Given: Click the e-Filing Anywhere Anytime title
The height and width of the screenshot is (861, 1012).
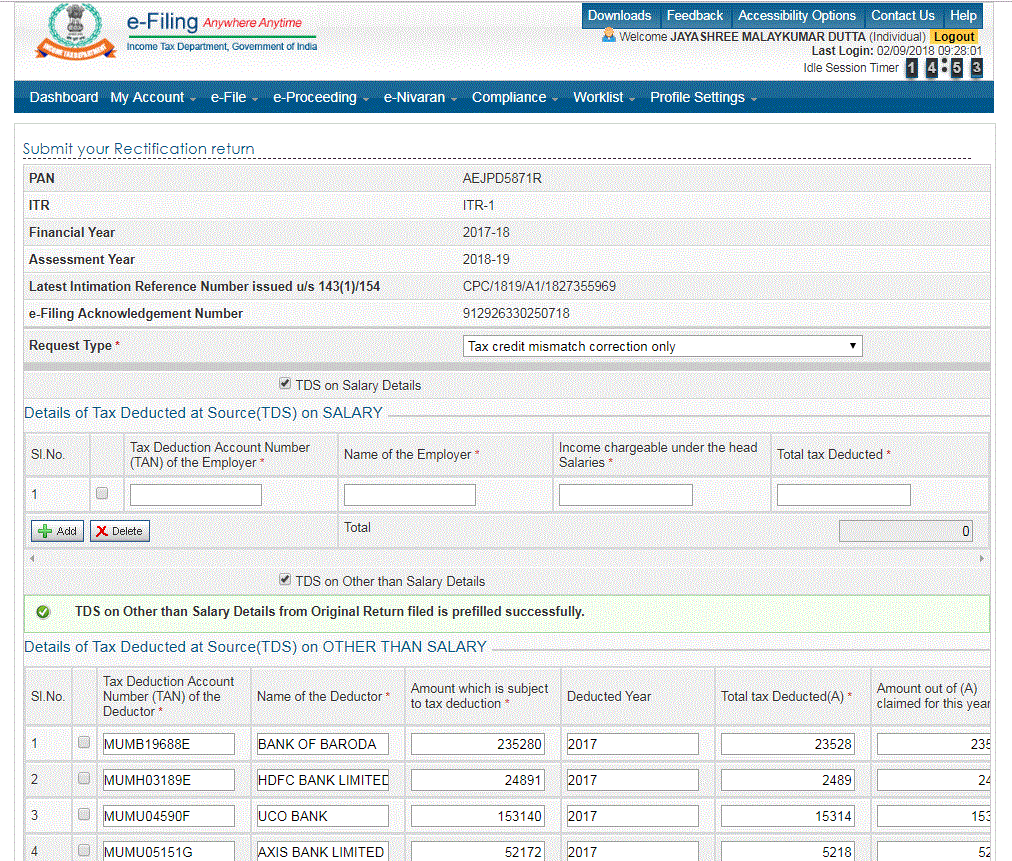Looking at the screenshot, I should pos(214,22).
